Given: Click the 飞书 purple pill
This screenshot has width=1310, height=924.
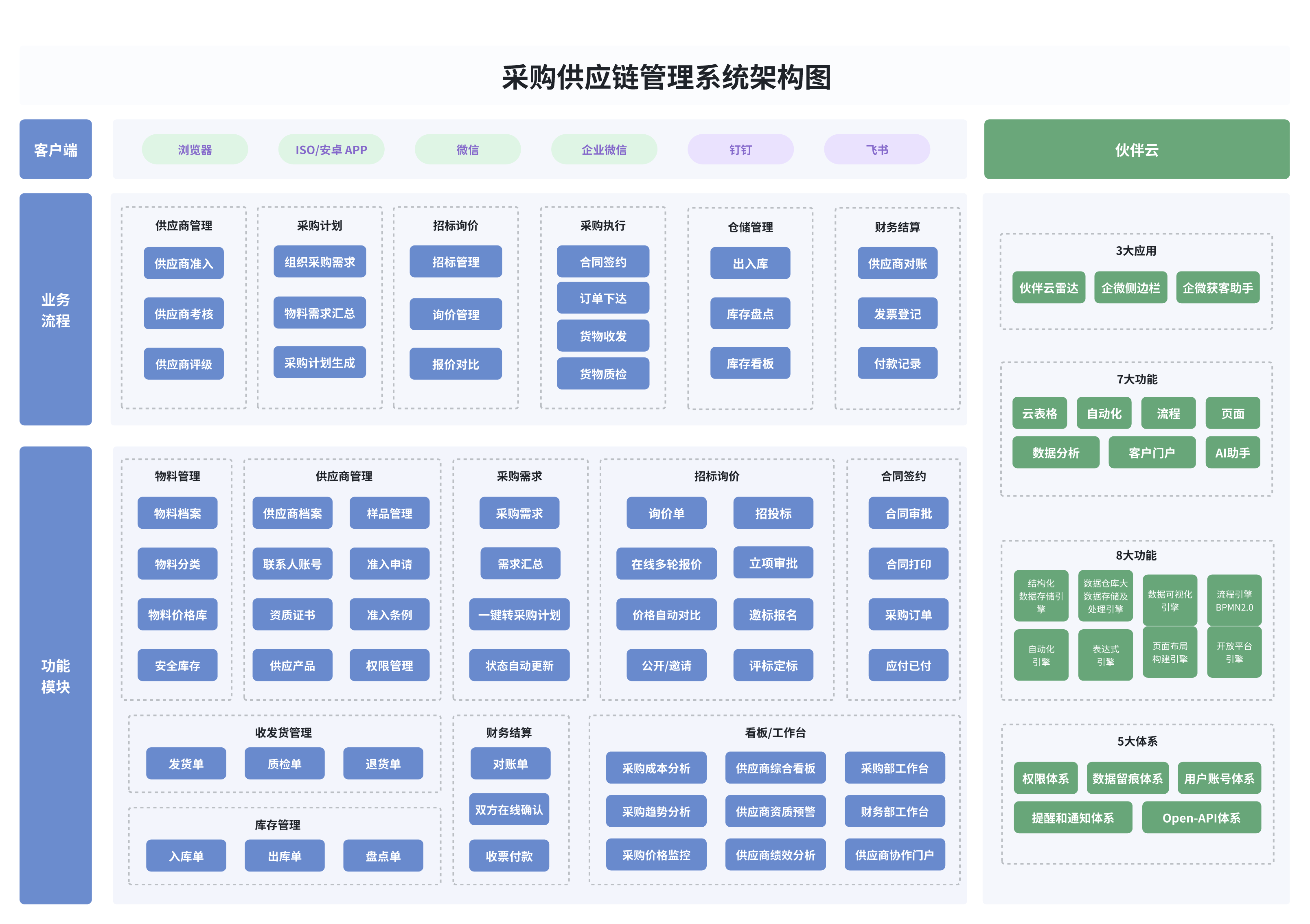Looking at the screenshot, I should 876,149.
